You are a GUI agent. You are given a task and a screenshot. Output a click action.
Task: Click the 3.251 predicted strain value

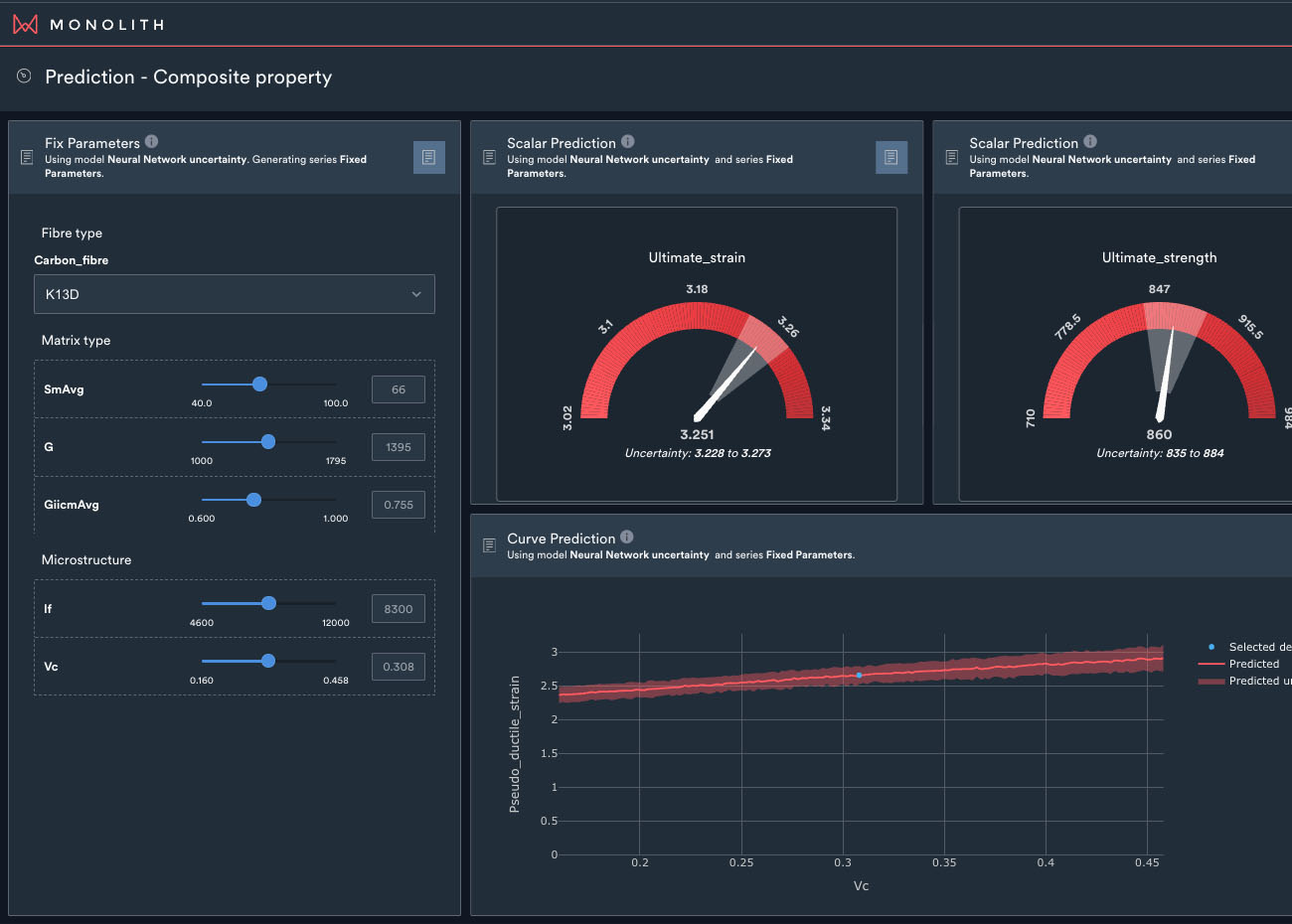[x=697, y=434]
